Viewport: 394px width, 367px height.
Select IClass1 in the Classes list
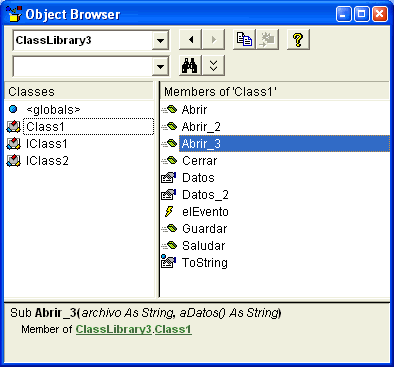click(x=47, y=144)
